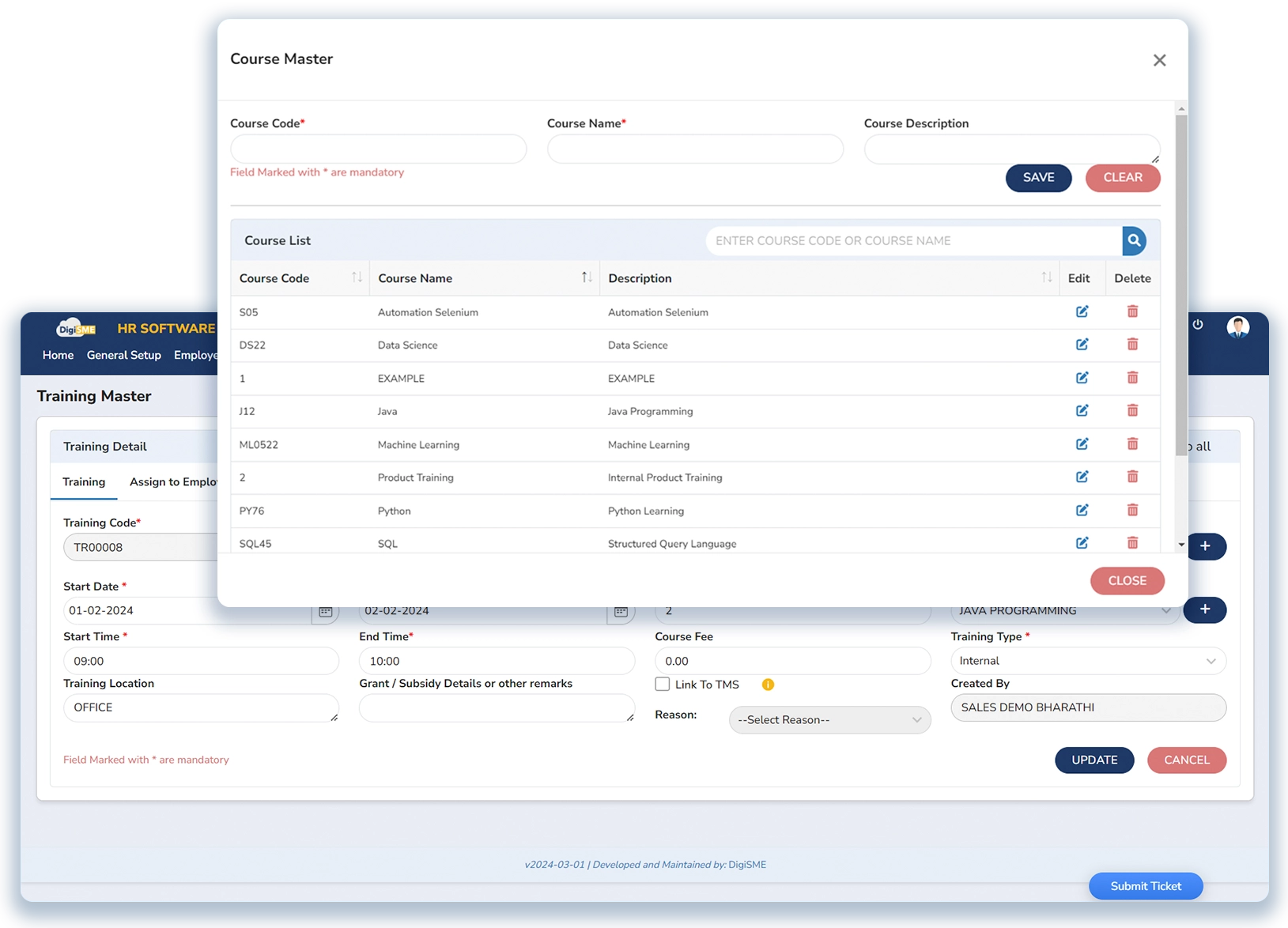Edit the Java course entry
Screen dimensions: 1288x928
pyautogui.click(x=1082, y=411)
